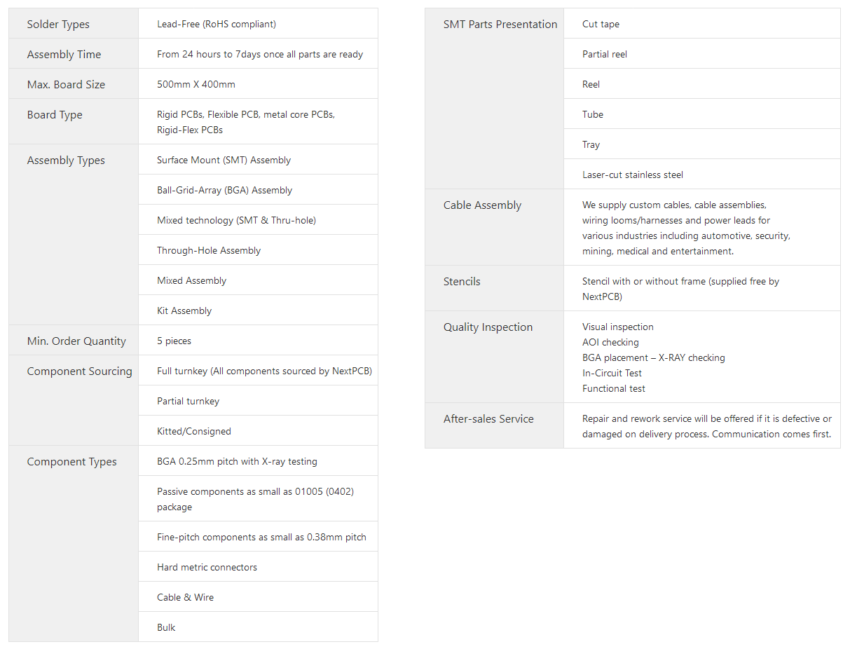The image size is (850, 649).
Task: Select the Full turnkey sourcing option
Action: (x=264, y=371)
